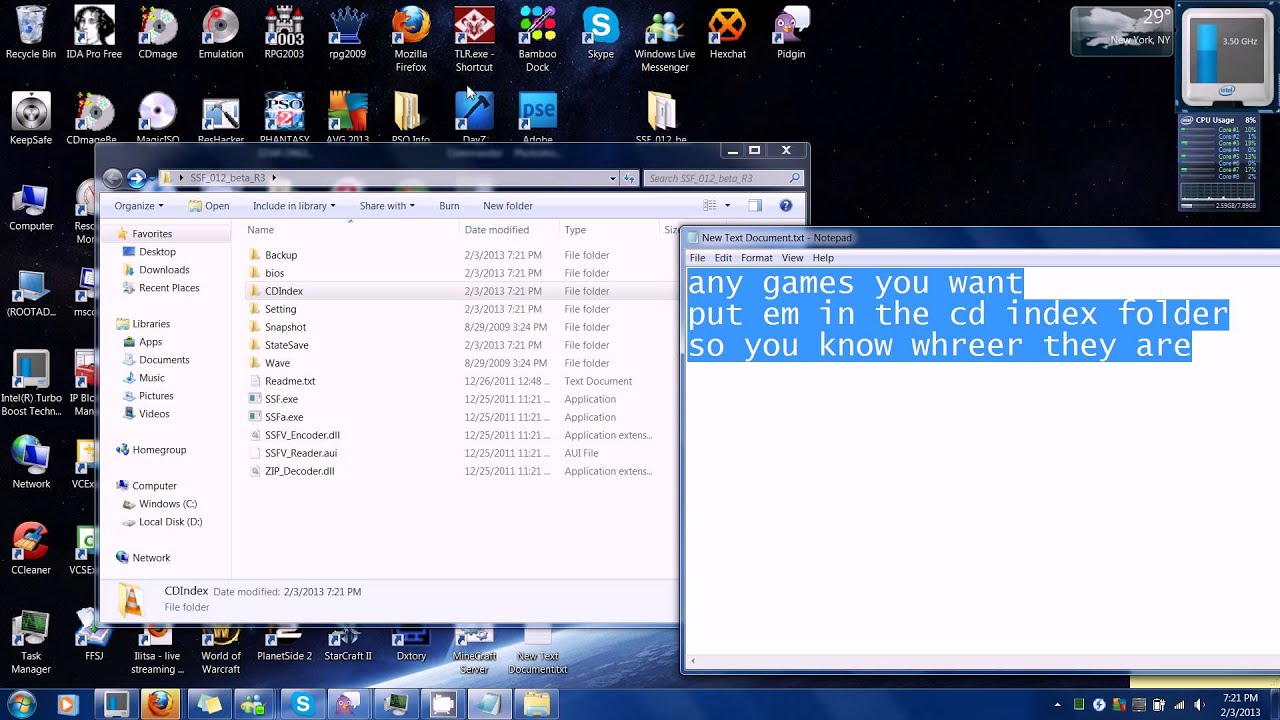Image resolution: width=1280 pixels, height=720 pixels.
Task: Launch StarCraft II desktop icon
Action: point(348,644)
